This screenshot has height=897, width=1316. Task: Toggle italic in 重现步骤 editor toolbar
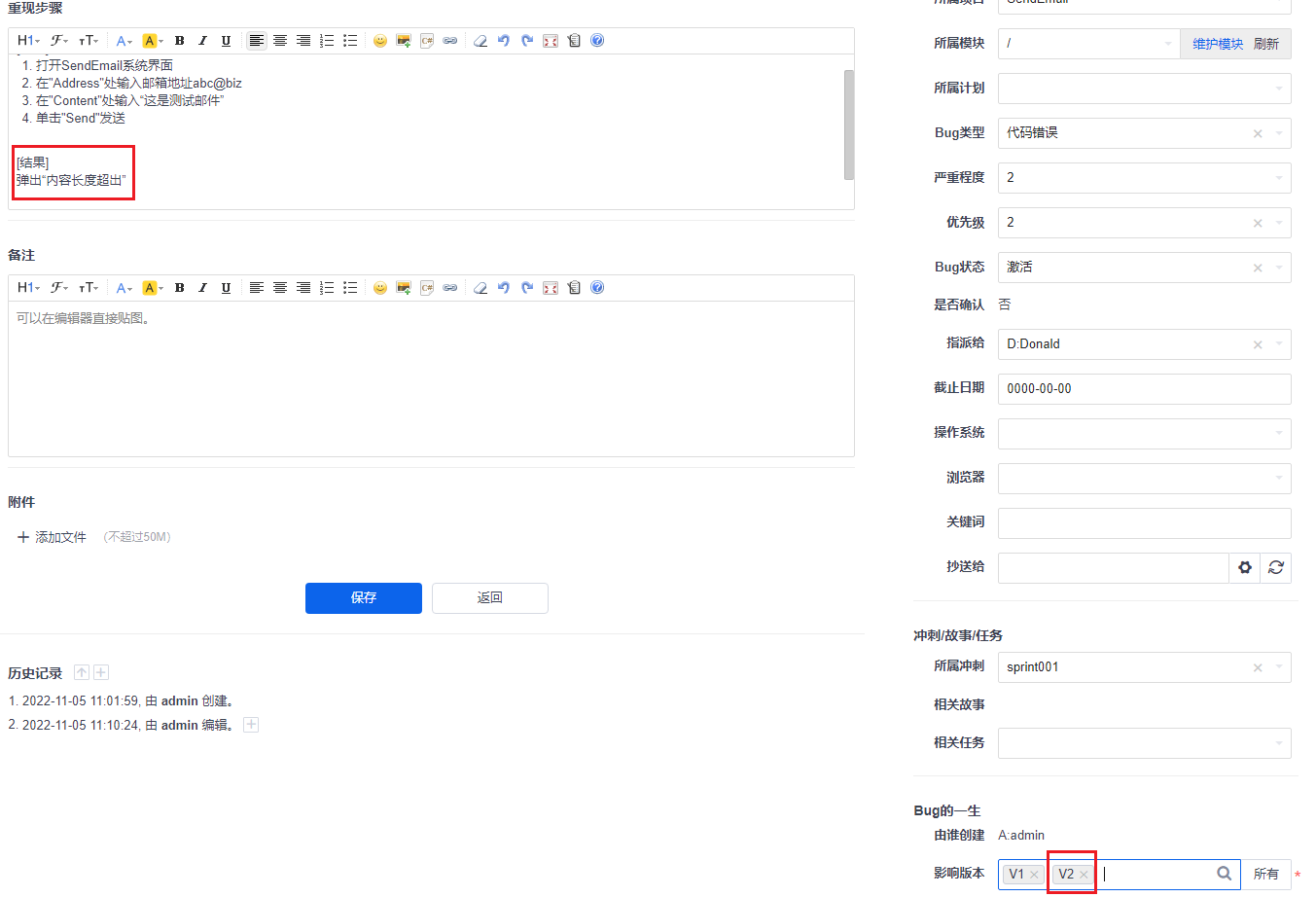[x=202, y=41]
